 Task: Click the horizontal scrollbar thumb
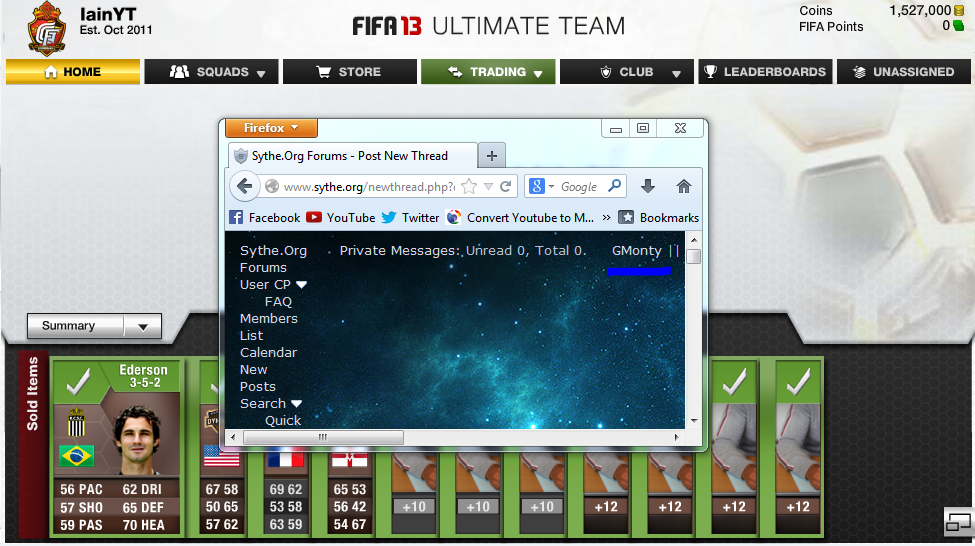coord(323,437)
